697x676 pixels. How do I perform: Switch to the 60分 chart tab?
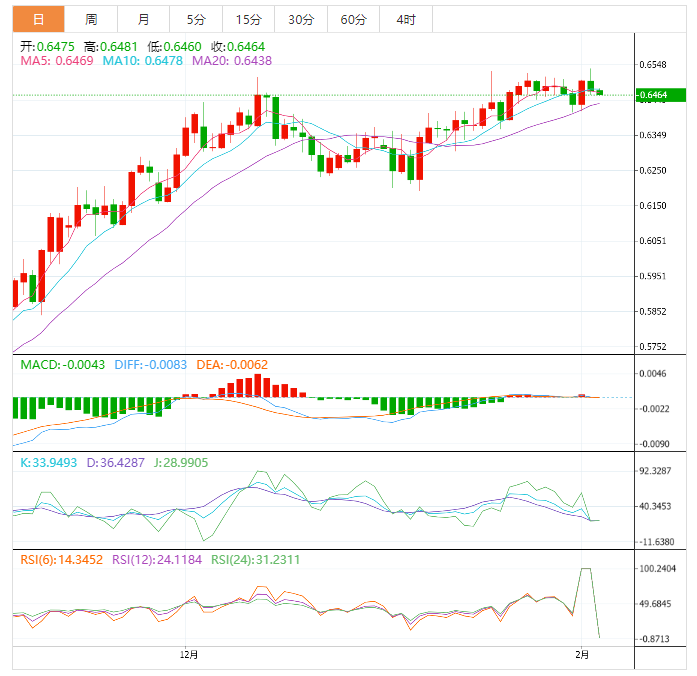(x=353, y=19)
